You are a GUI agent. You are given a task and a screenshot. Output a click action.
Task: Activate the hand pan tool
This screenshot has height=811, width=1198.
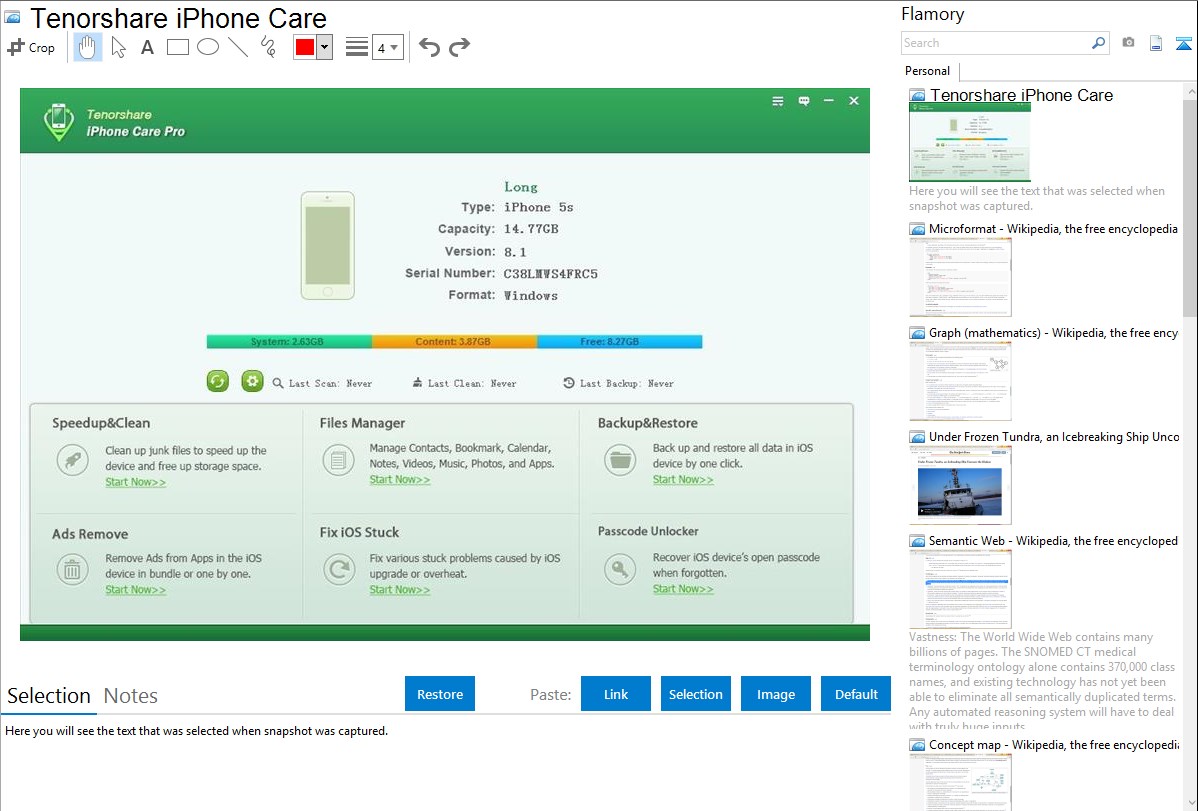[87, 47]
